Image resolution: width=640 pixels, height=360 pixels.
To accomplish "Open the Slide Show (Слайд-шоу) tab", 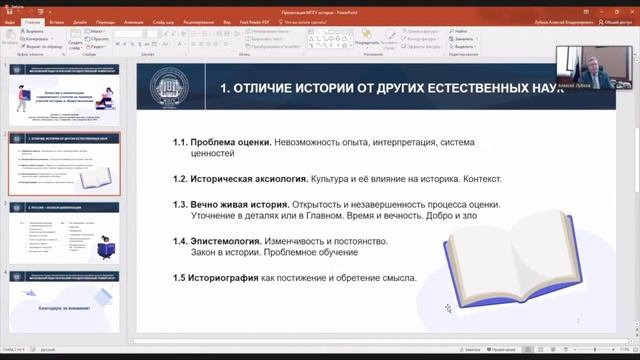I will point(163,22).
